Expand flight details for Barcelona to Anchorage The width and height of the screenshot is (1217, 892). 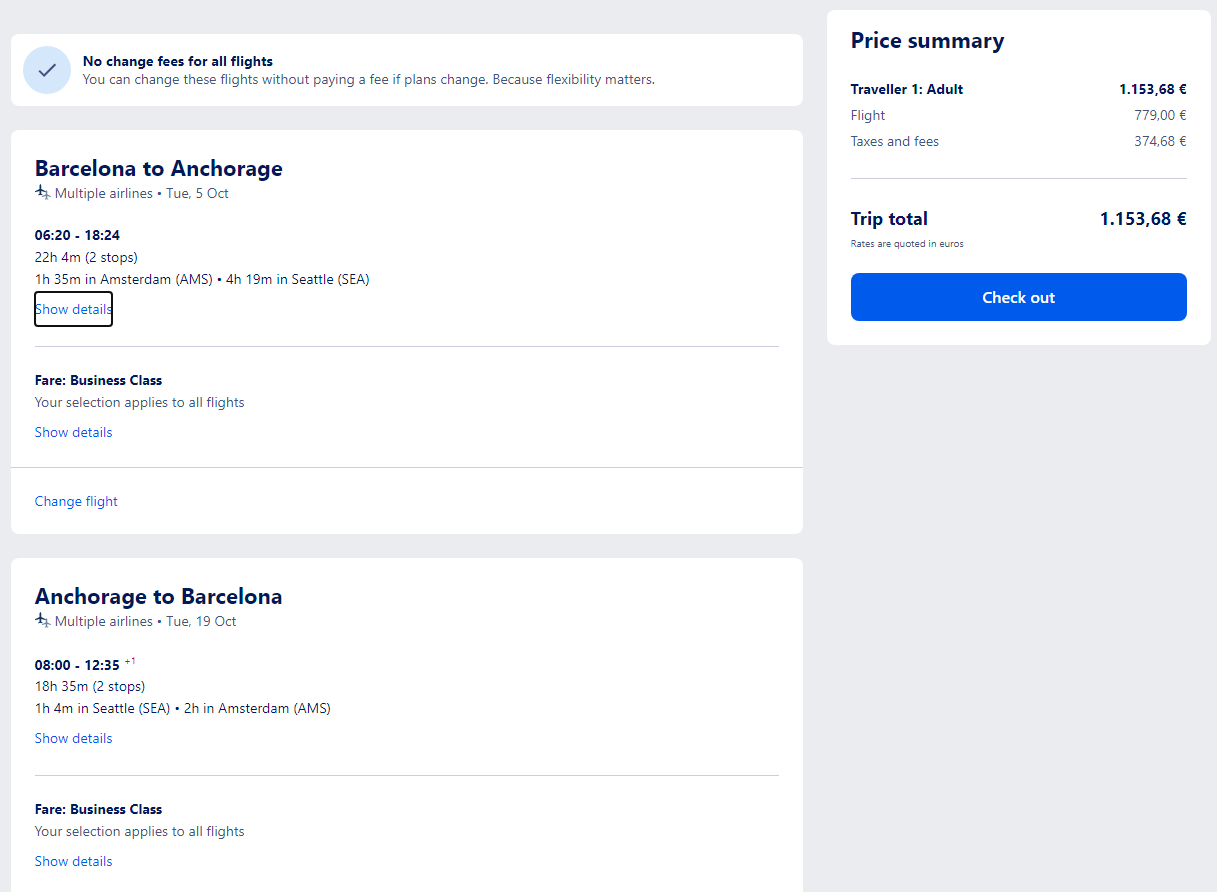click(73, 309)
